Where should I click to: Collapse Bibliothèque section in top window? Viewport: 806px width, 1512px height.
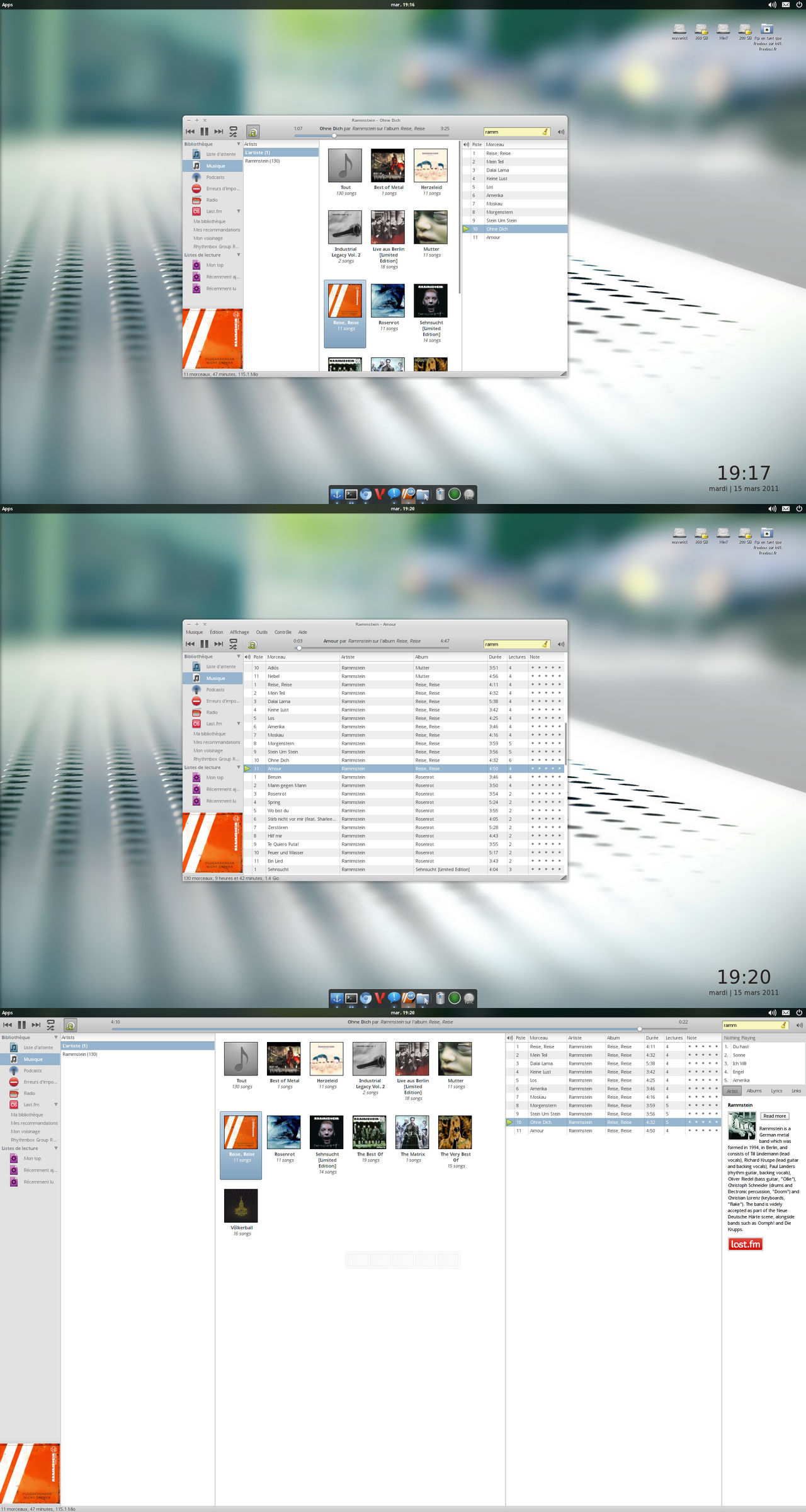pos(239,144)
